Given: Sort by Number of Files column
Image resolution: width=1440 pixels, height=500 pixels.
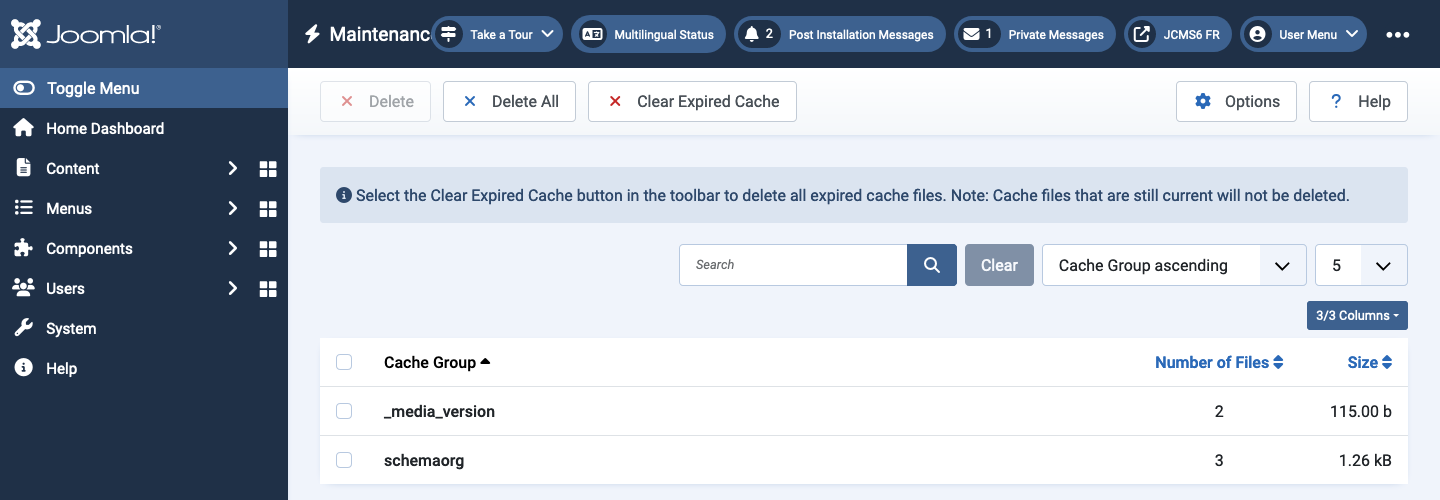Looking at the screenshot, I should [x=1219, y=362].
